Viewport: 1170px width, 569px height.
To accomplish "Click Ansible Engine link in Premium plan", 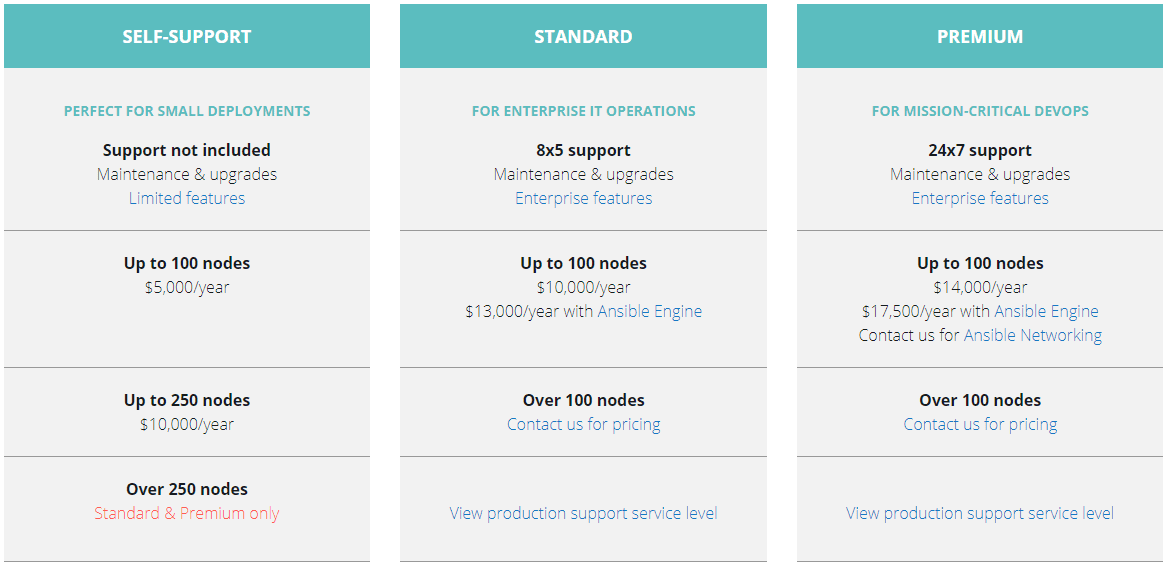I will coord(1046,311).
